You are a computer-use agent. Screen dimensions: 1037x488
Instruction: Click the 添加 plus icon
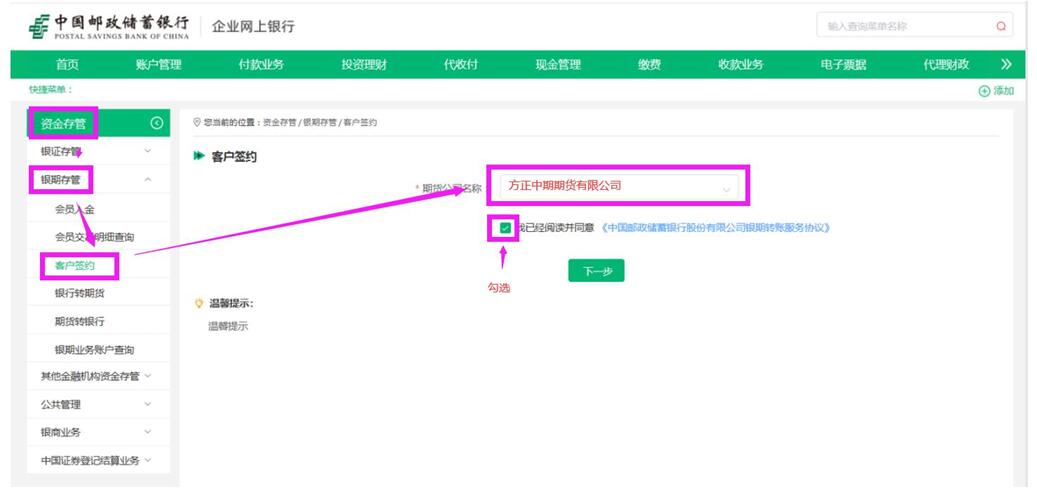[984, 91]
